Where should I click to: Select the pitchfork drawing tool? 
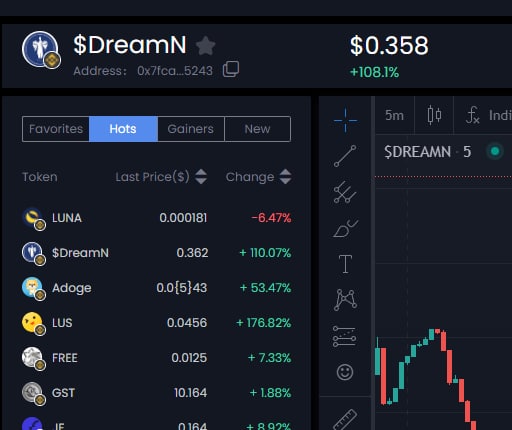[345, 192]
